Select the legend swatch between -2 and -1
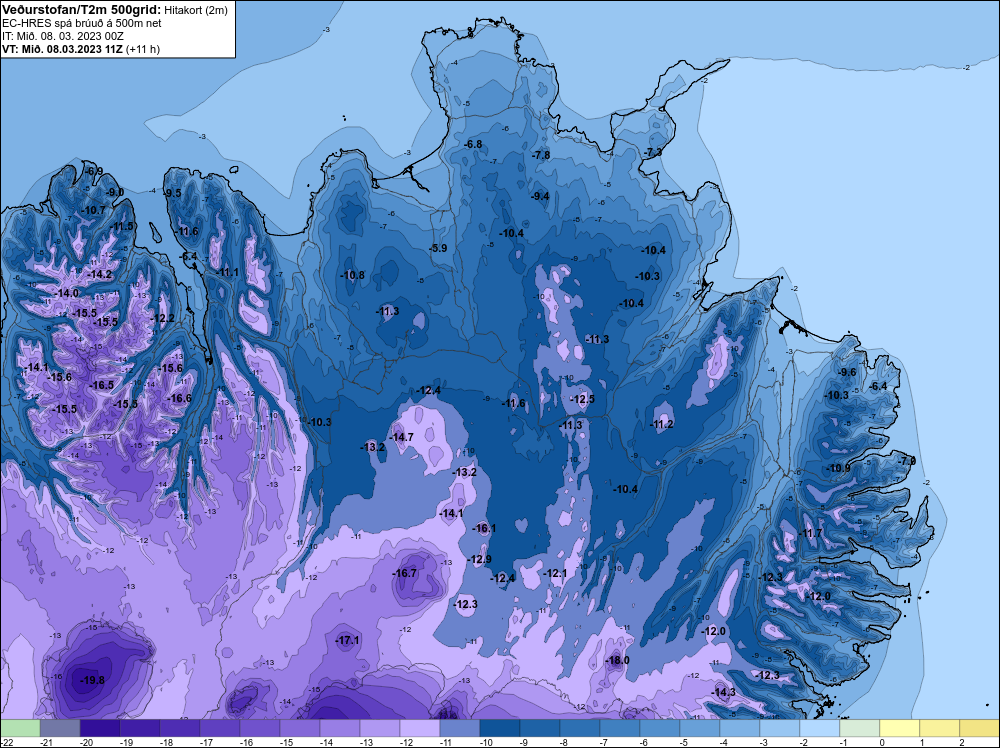 (820, 728)
